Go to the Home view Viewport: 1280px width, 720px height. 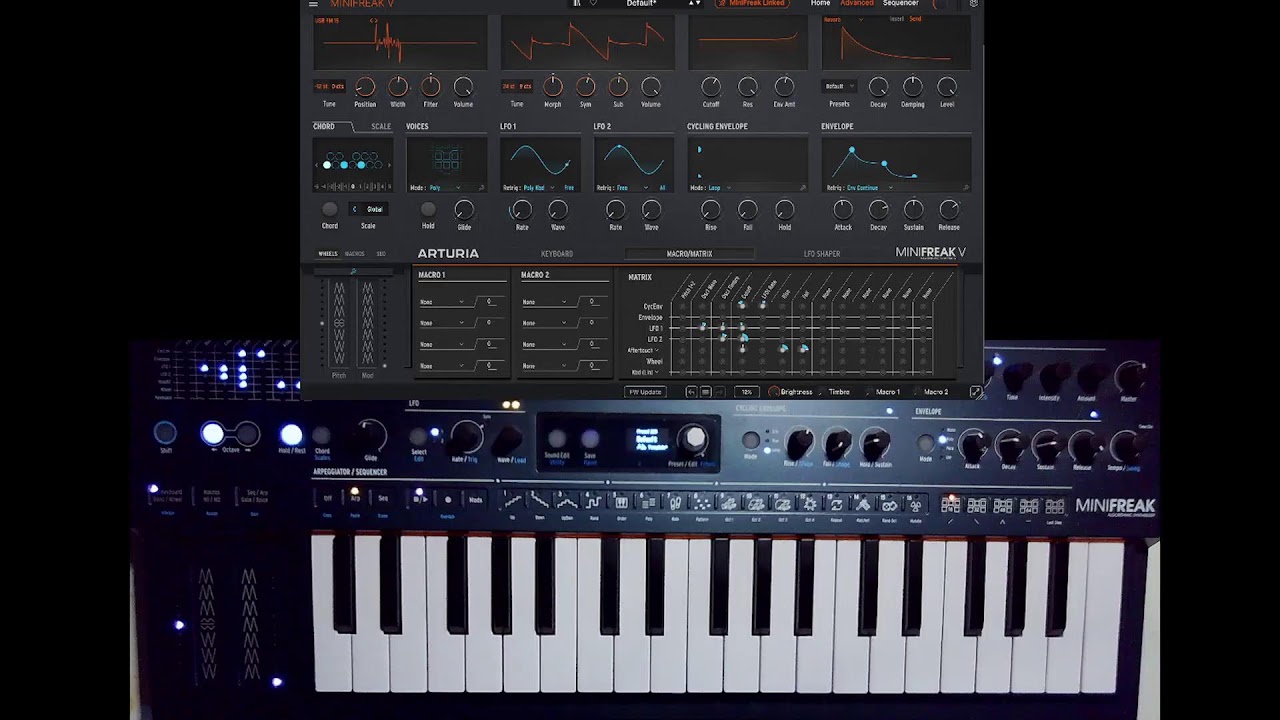(x=820, y=4)
